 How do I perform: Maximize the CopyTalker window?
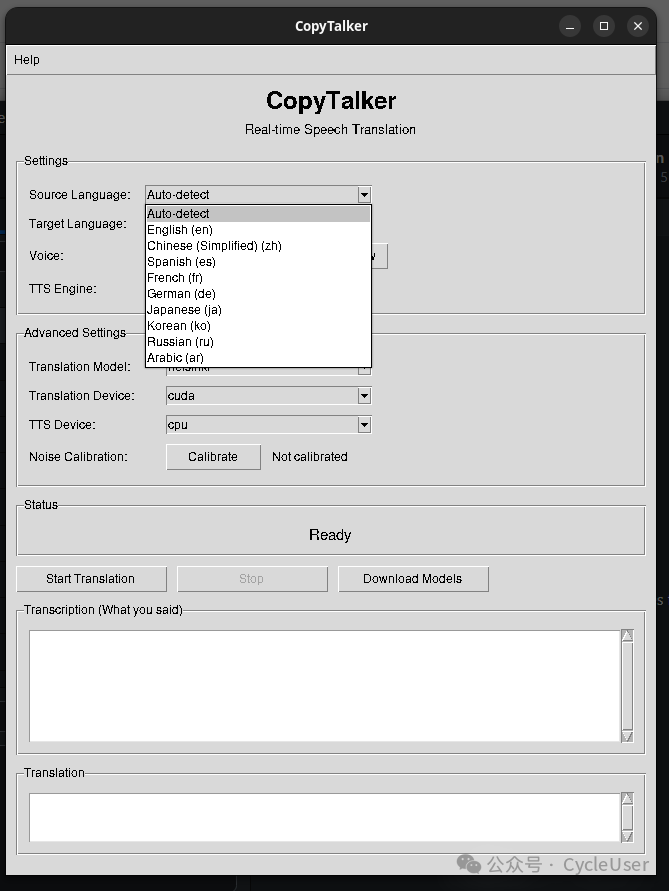click(604, 26)
